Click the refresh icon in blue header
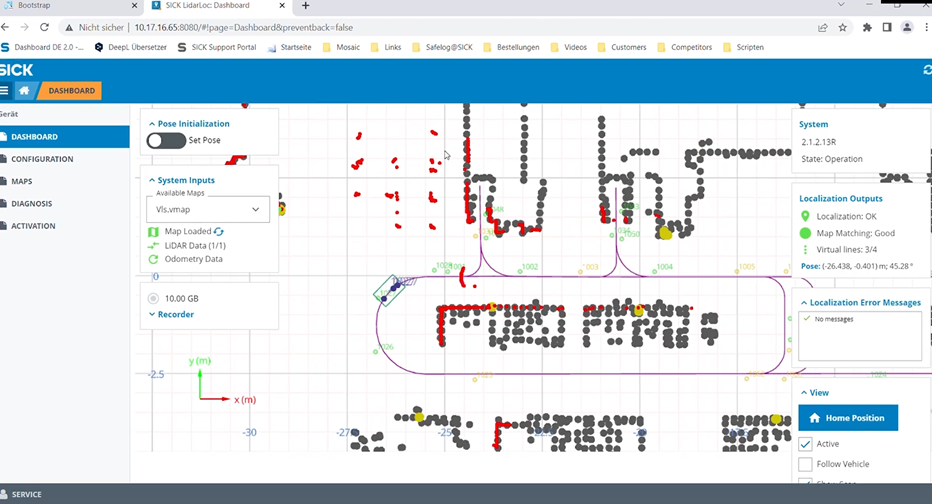Image resolution: width=932 pixels, height=504 pixels. (927, 70)
